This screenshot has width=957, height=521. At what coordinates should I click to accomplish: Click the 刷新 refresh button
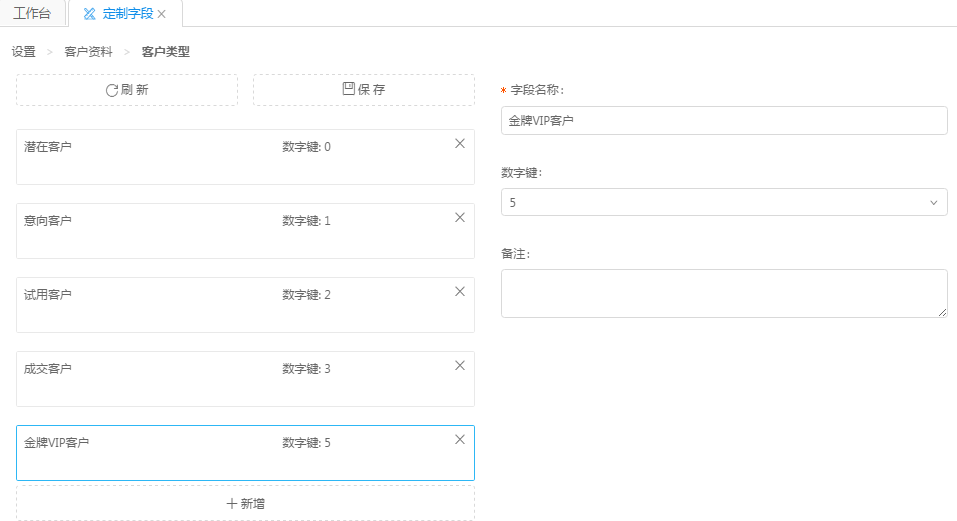pos(127,90)
